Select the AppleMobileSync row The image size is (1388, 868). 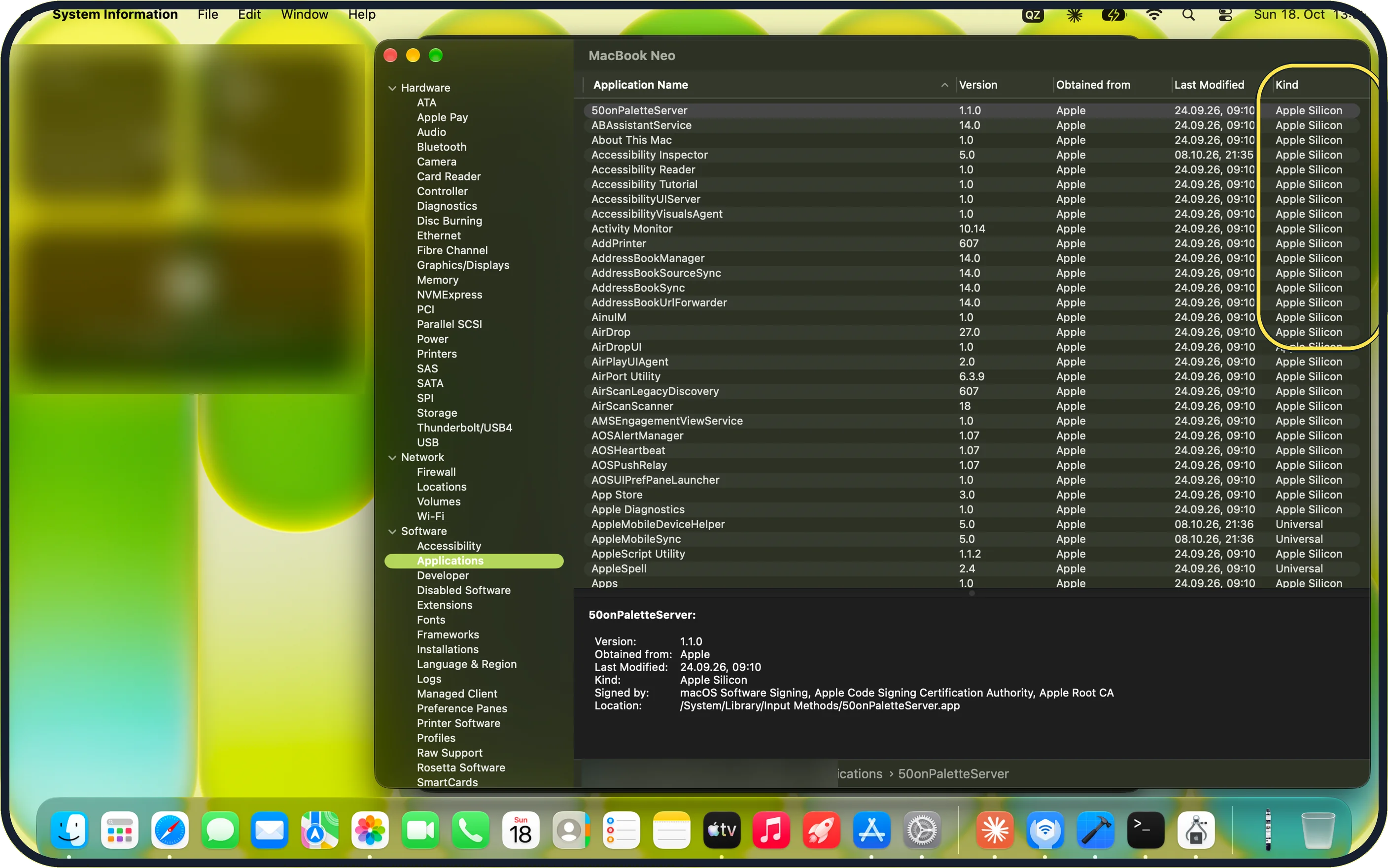tap(972, 539)
